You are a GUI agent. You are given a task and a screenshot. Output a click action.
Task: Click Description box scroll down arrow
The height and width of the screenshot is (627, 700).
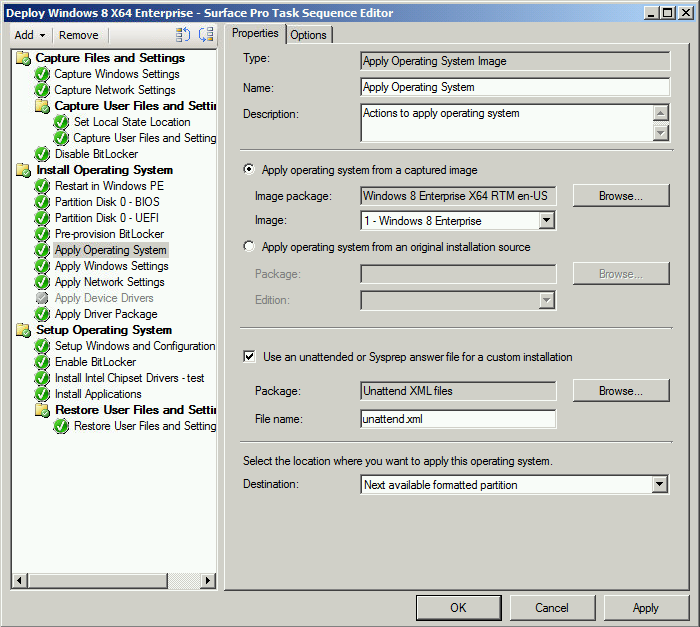(x=661, y=133)
